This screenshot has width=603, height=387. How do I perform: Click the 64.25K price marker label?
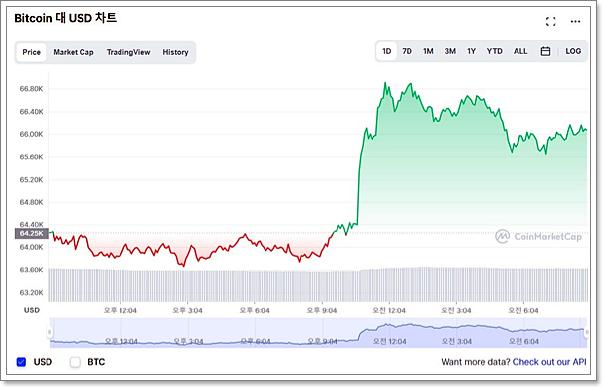pyautogui.click(x=32, y=234)
